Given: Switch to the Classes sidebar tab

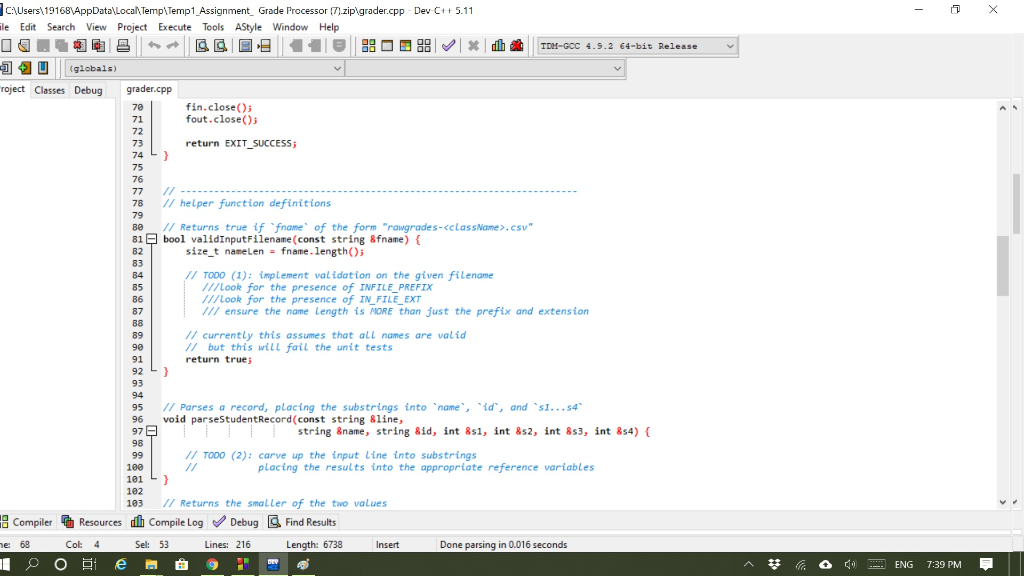Looking at the screenshot, I should (50, 90).
